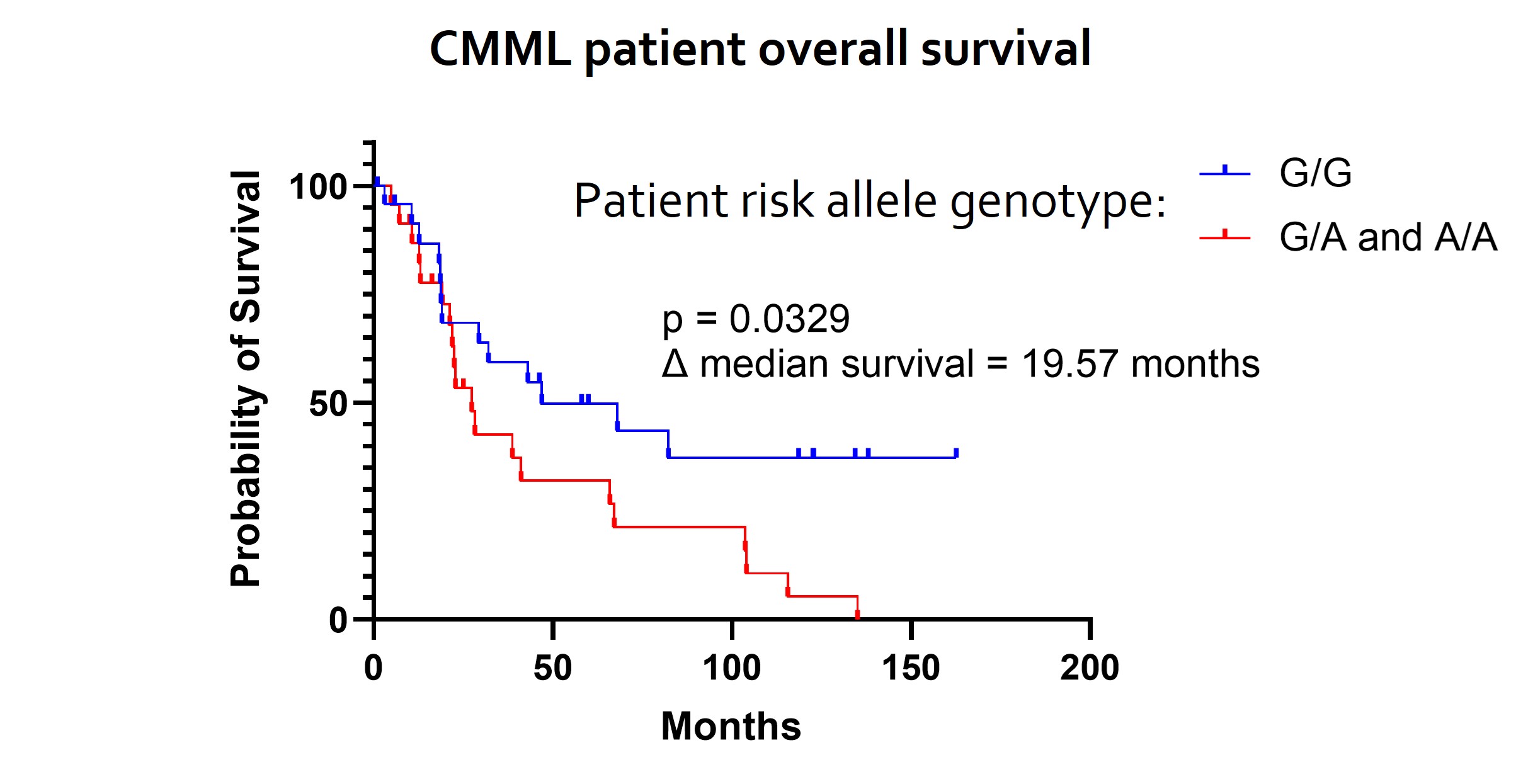Click the y-axis tick label '100'
The width and height of the screenshot is (1533, 784).
[x=318, y=187]
